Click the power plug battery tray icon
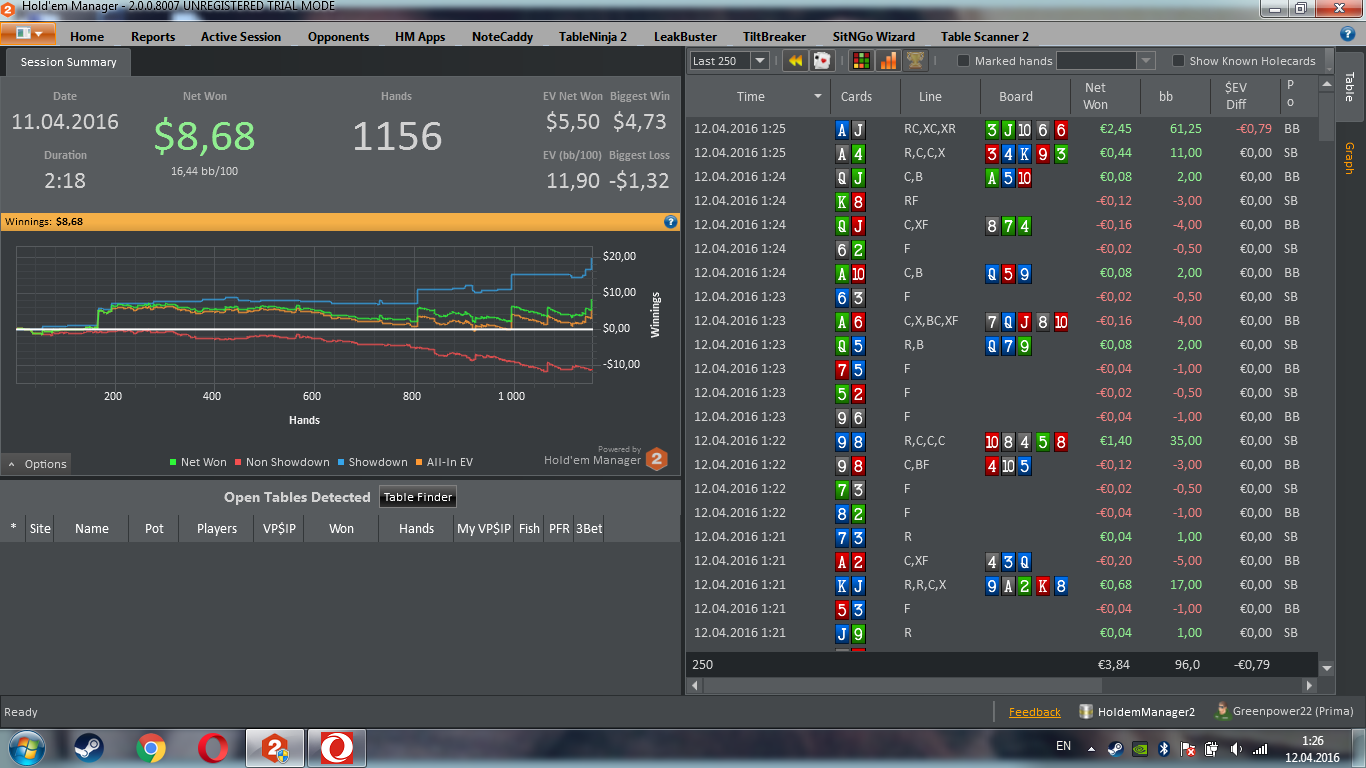The width and height of the screenshot is (1366, 768). coord(1212,748)
